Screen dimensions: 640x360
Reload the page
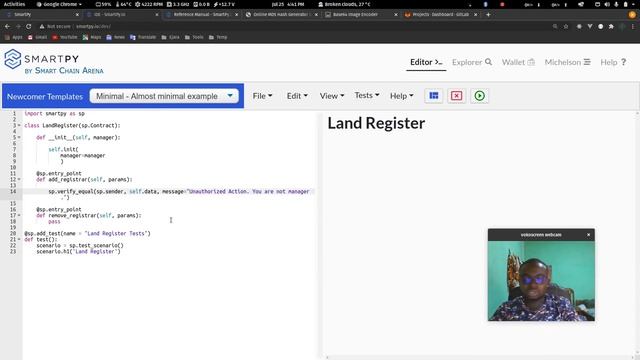coord(29,26)
